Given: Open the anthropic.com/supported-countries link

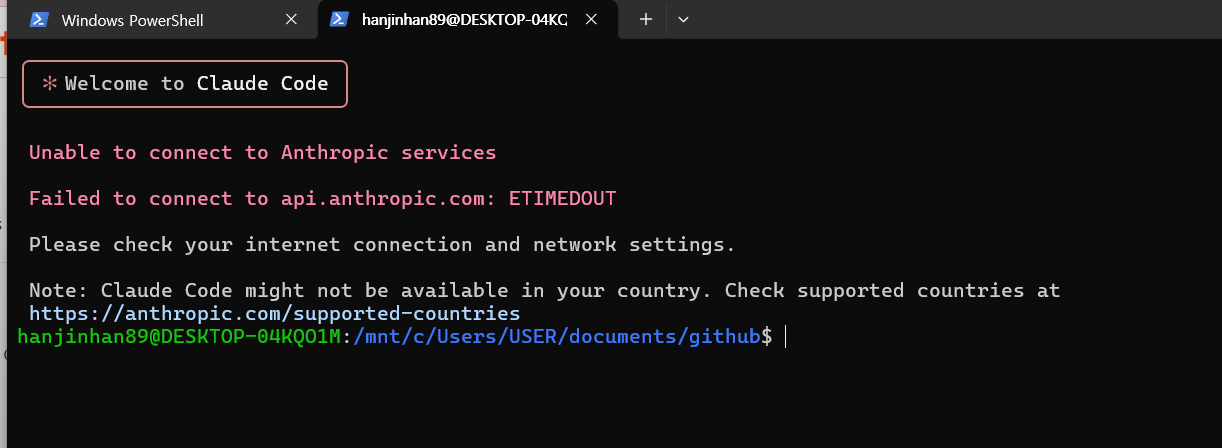Looking at the screenshot, I should point(275,314).
